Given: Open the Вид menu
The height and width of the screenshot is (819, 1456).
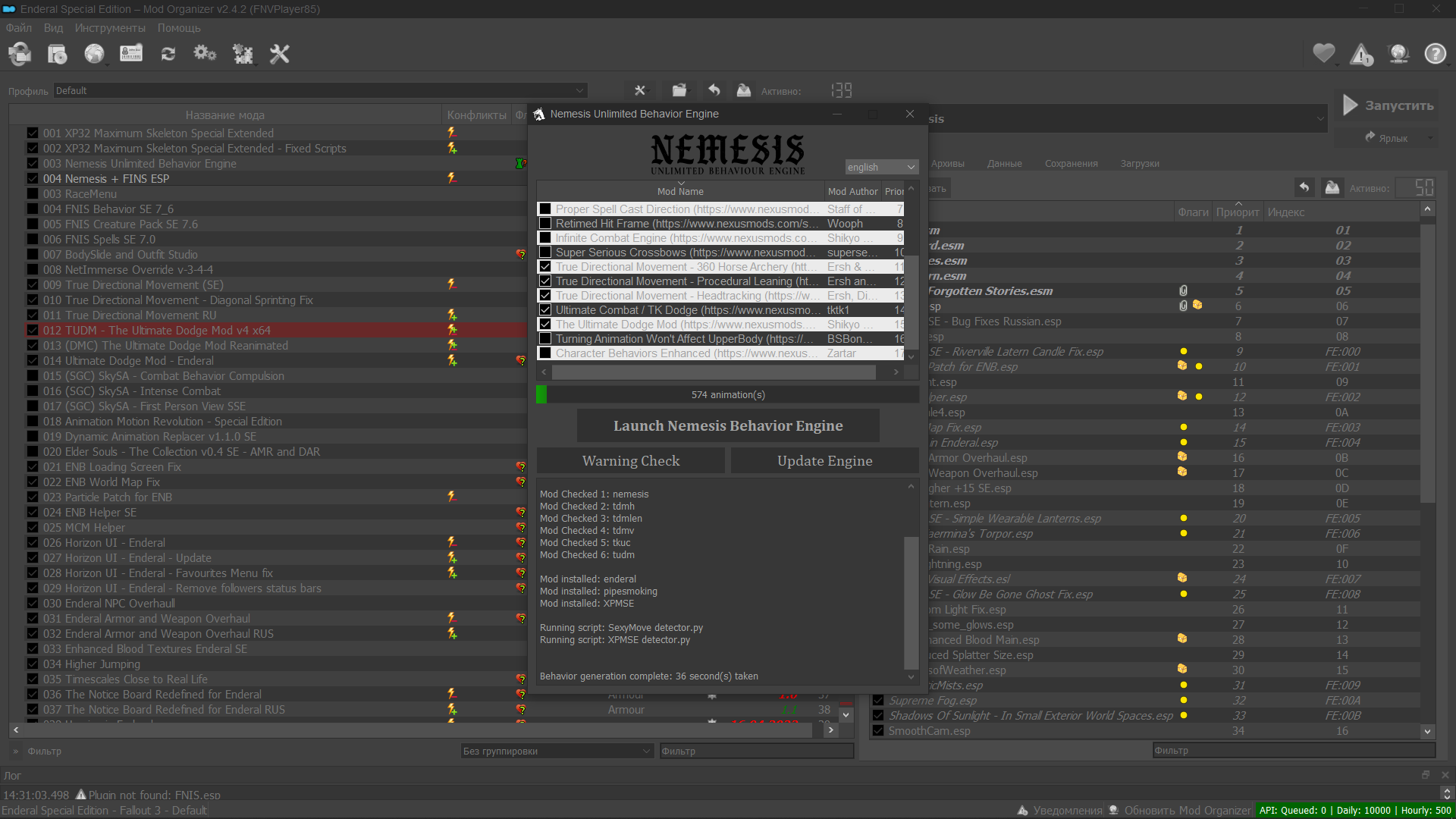Looking at the screenshot, I should click(53, 27).
